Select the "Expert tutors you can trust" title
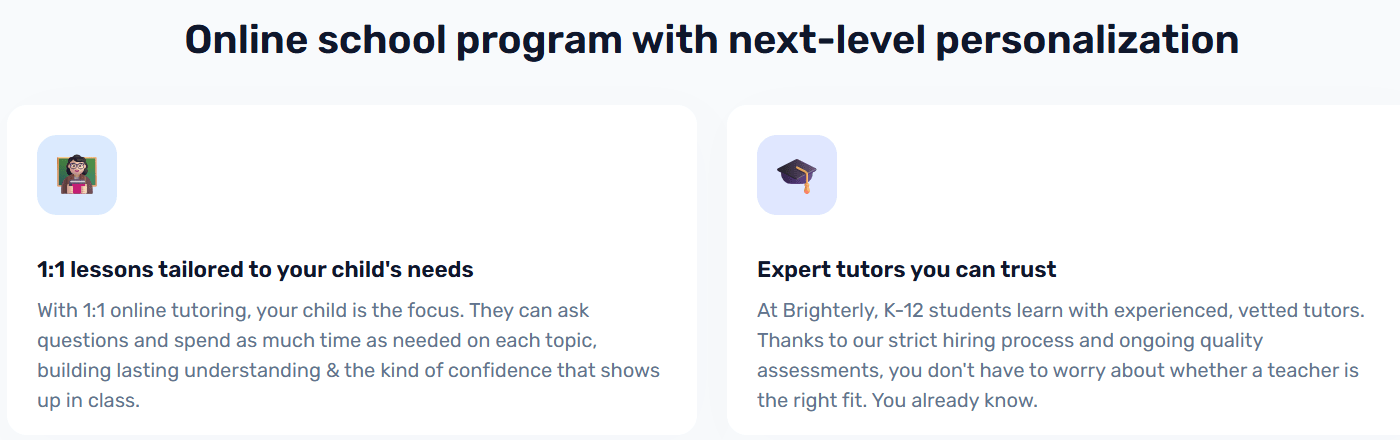The width and height of the screenshot is (1400, 440). [x=906, y=270]
